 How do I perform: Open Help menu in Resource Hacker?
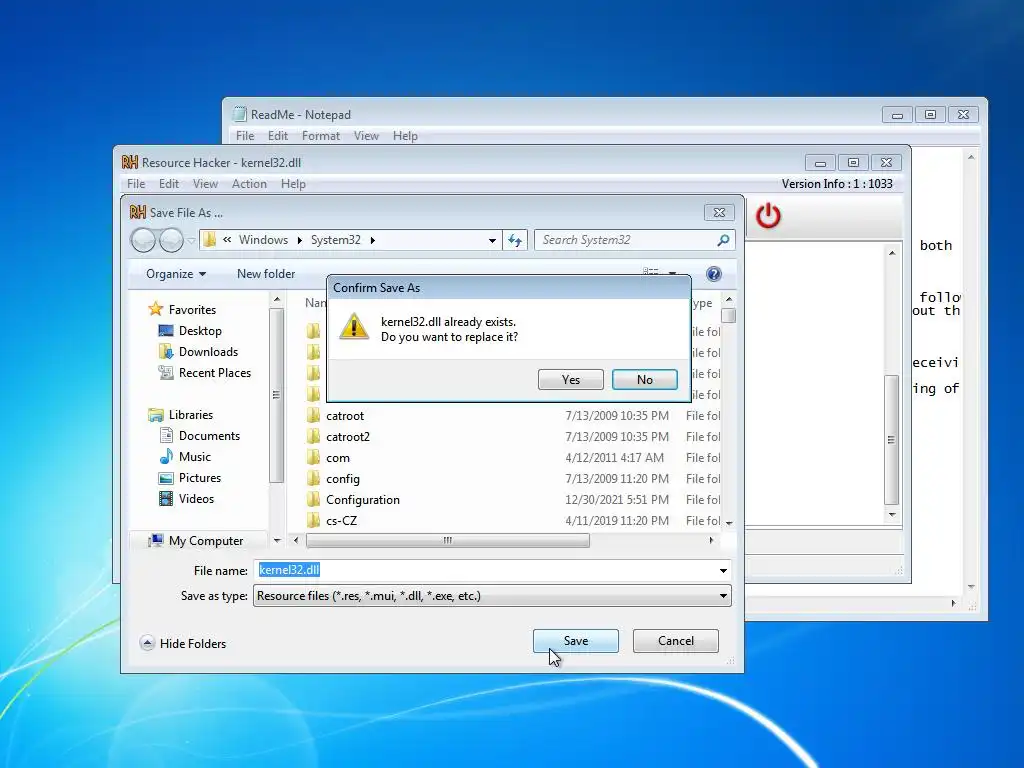(x=293, y=184)
